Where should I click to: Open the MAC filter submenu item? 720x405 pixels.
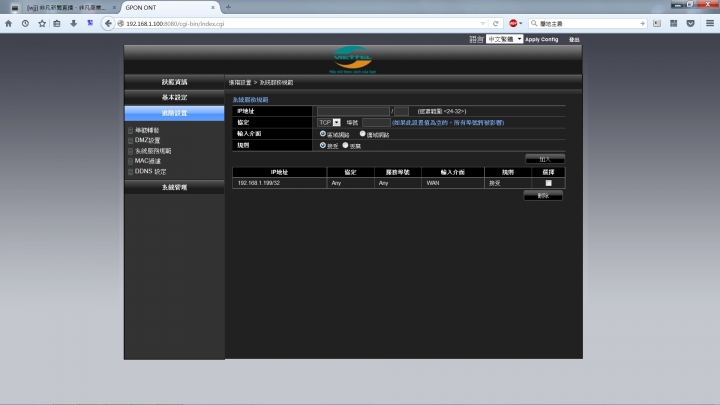147,161
